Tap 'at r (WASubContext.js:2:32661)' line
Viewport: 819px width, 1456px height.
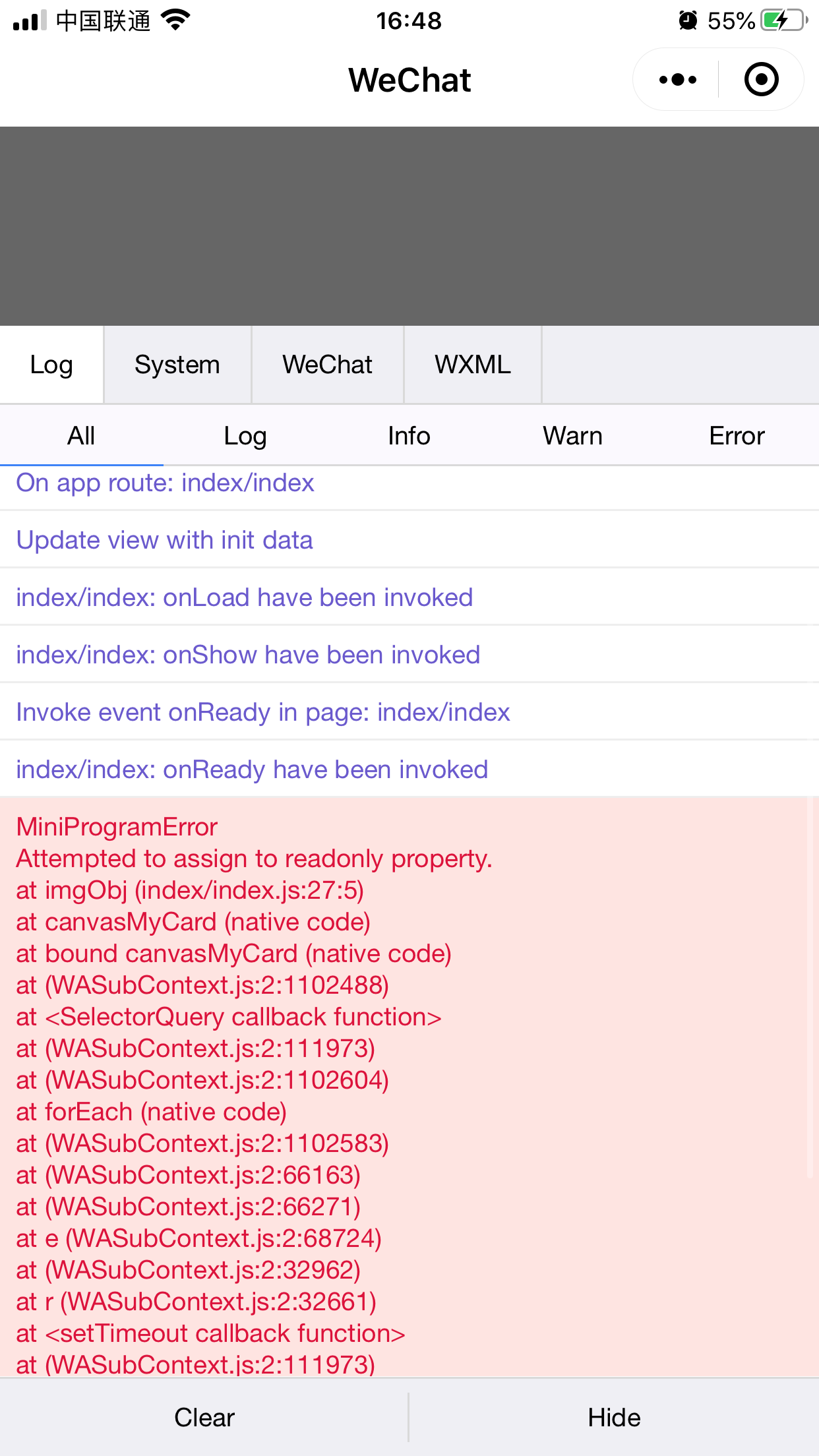(x=197, y=1302)
